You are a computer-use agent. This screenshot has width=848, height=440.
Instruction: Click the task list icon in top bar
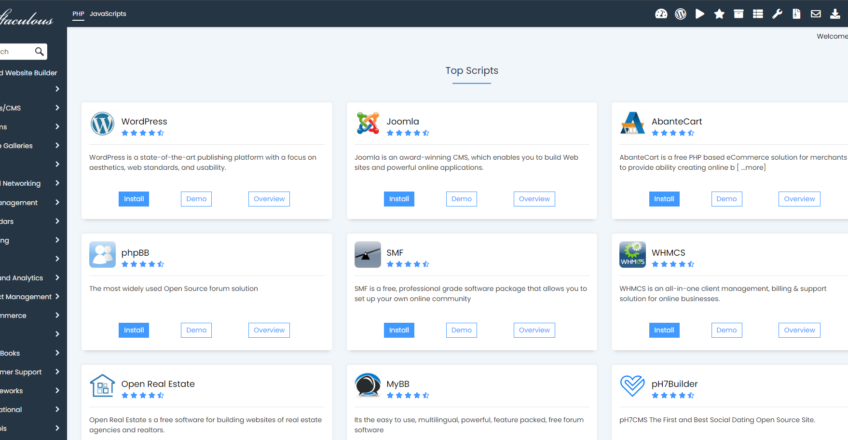[757, 14]
